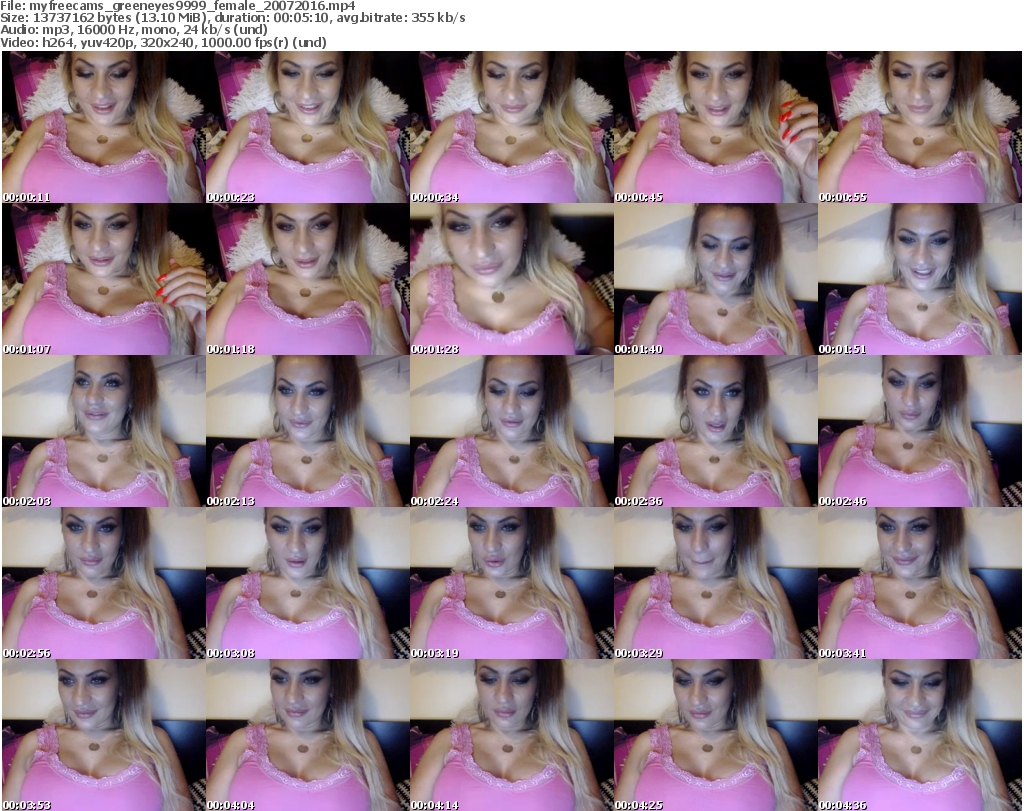This screenshot has width=1024, height=811.
Task: Click the Size and duration info line
Action: (x=233, y=18)
